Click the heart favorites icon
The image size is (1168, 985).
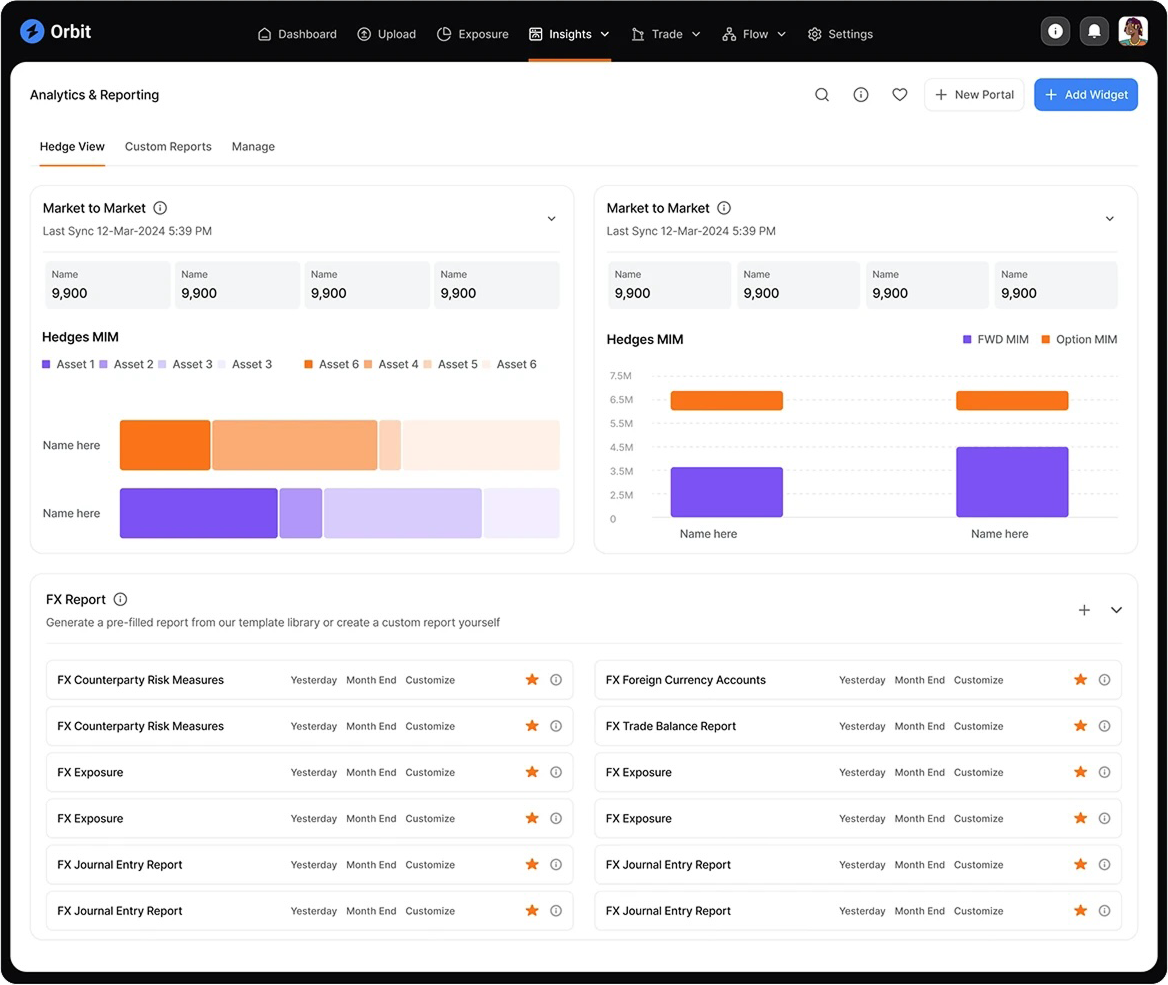(x=900, y=95)
